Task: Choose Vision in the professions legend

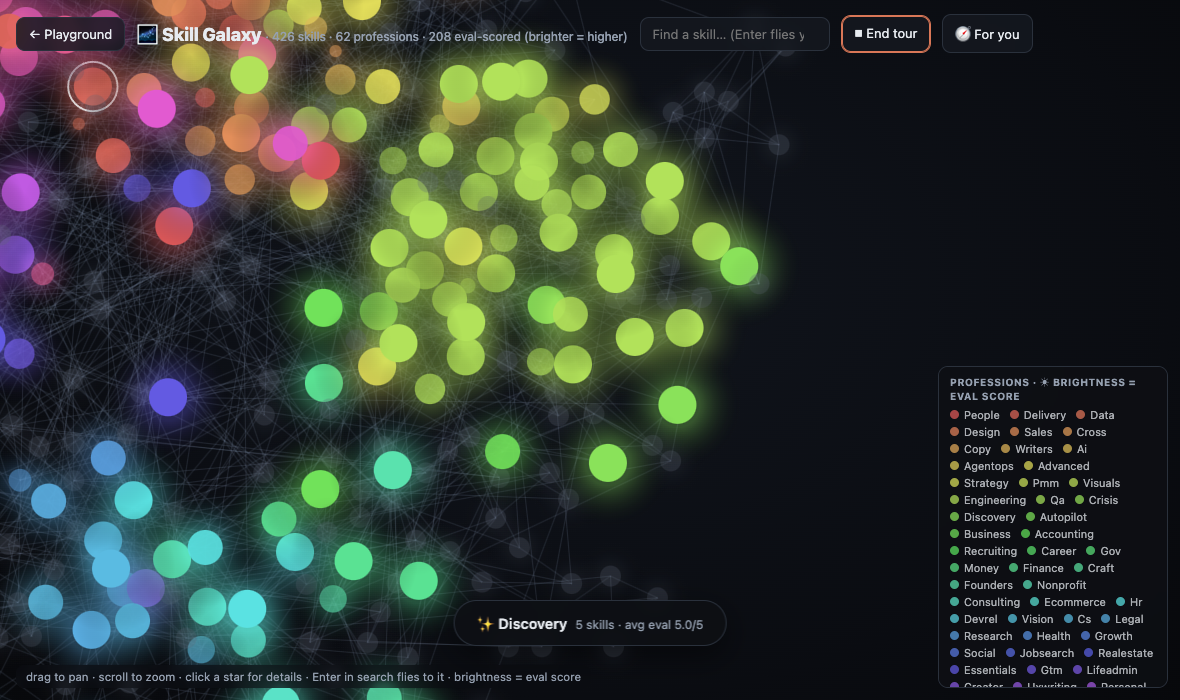Action: [1031, 619]
